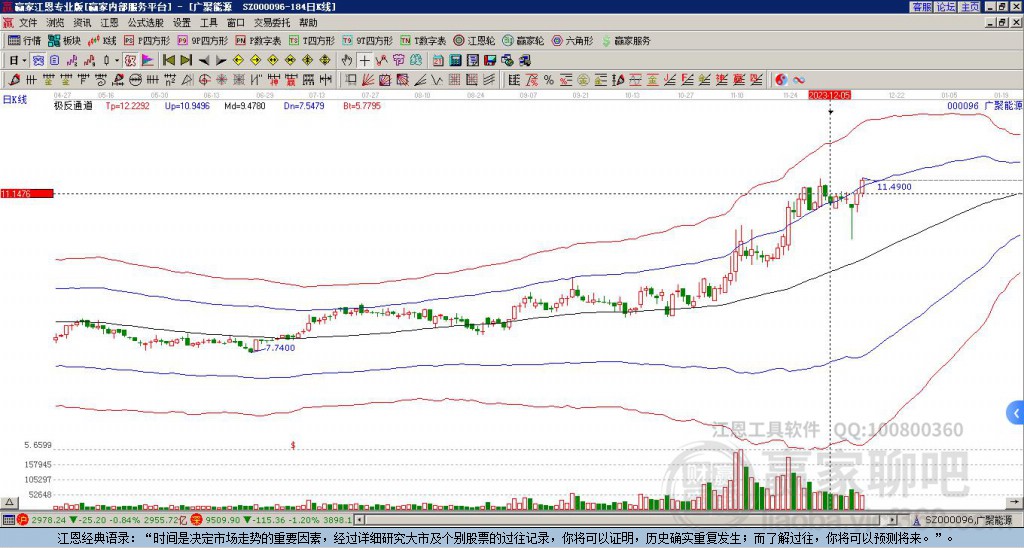Click the horizontal scrollbar left arrow
This screenshot has height=548, width=1024.
point(359,520)
